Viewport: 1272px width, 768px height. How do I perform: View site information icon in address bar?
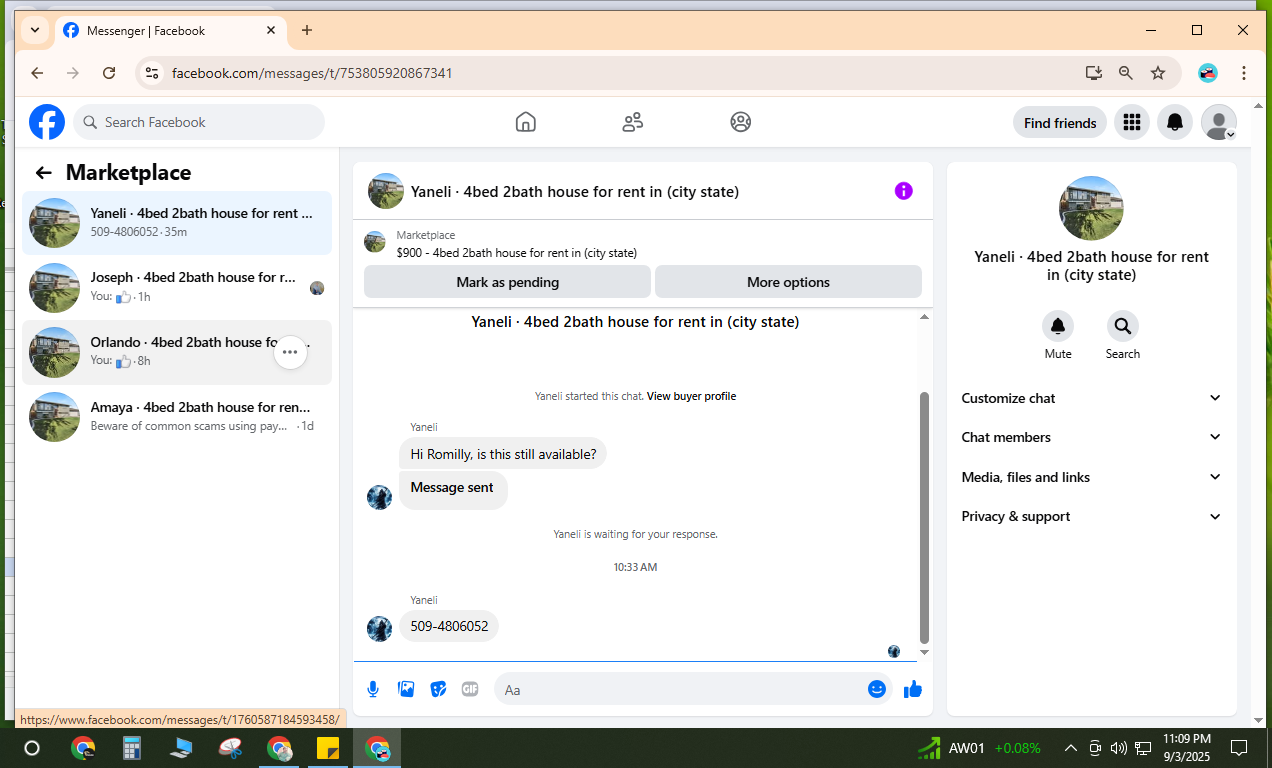pyautogui.click(x=152, y=73)
